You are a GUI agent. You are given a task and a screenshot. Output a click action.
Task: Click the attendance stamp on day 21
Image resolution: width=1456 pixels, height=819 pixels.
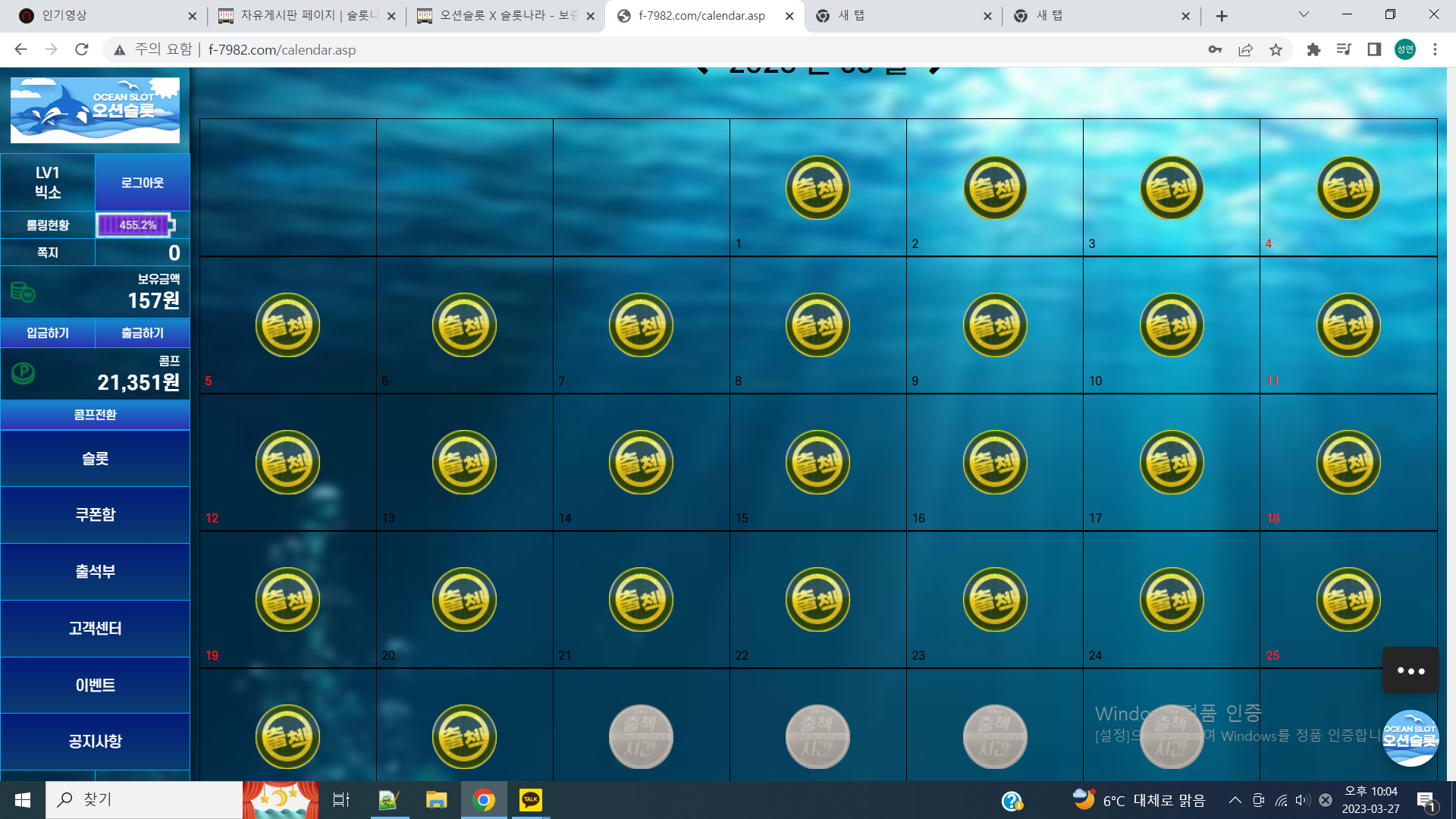[641, 599]
